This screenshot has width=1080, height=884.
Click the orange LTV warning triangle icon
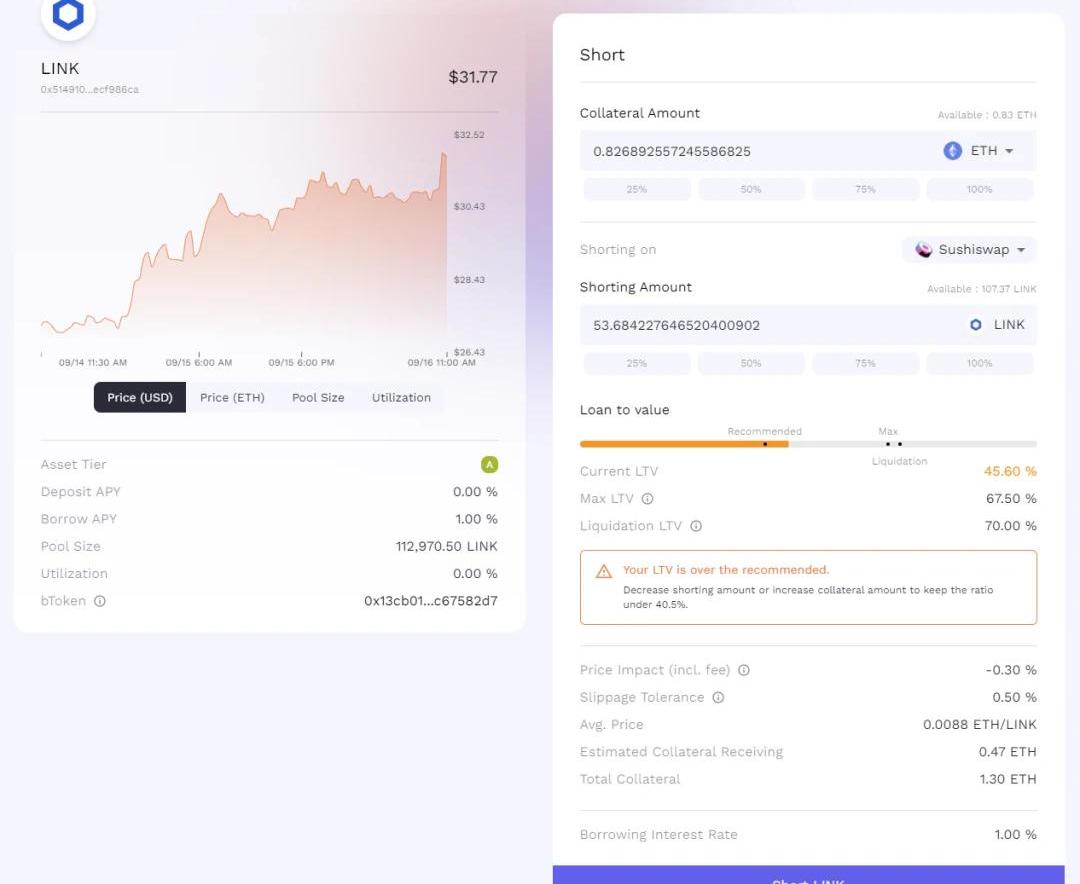(x=604, y=571)
